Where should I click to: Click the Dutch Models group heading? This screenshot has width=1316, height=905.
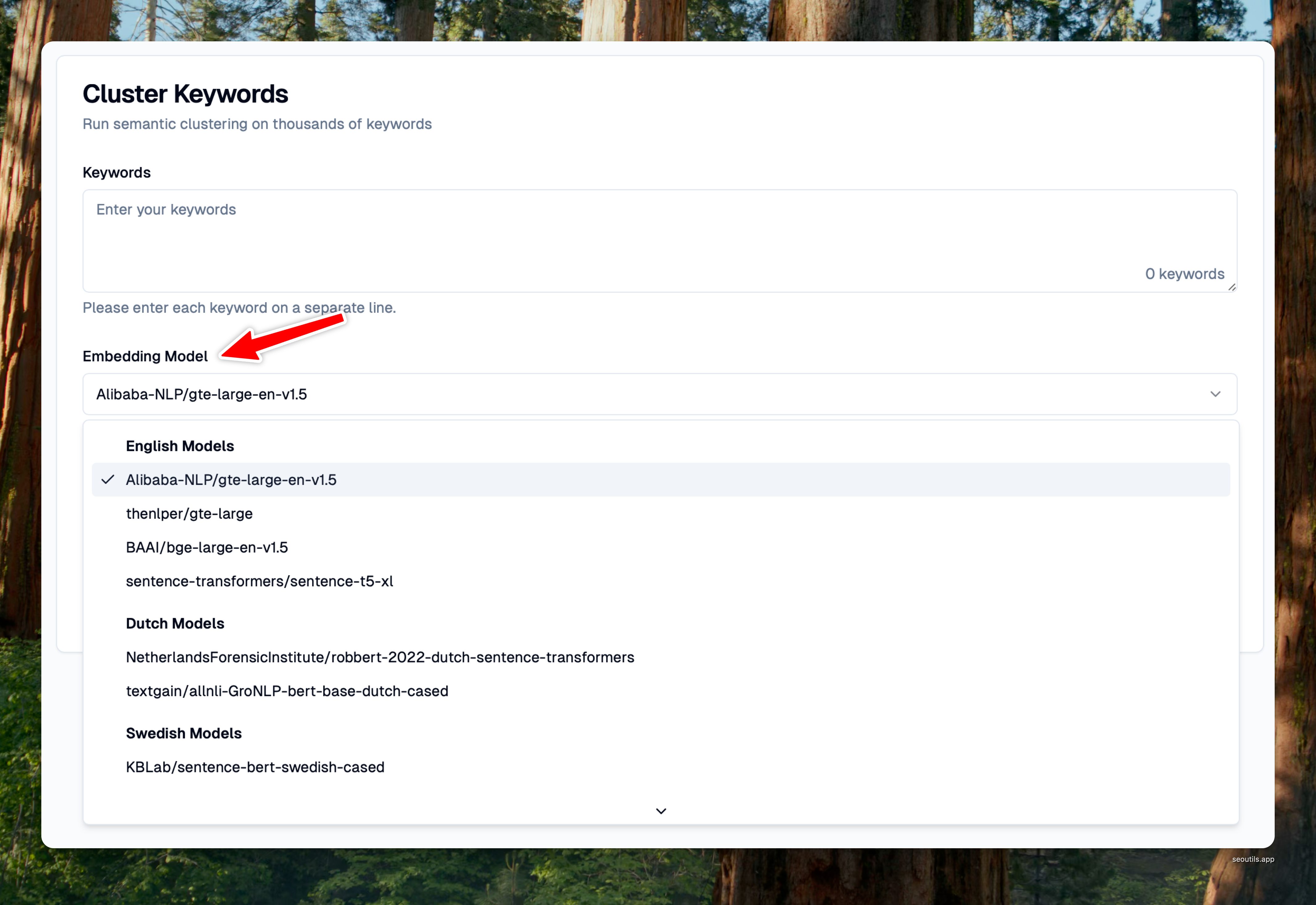175,624
